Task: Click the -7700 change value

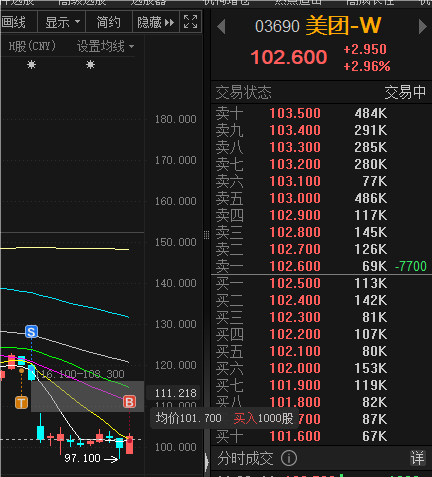Action: click(411, 266)
